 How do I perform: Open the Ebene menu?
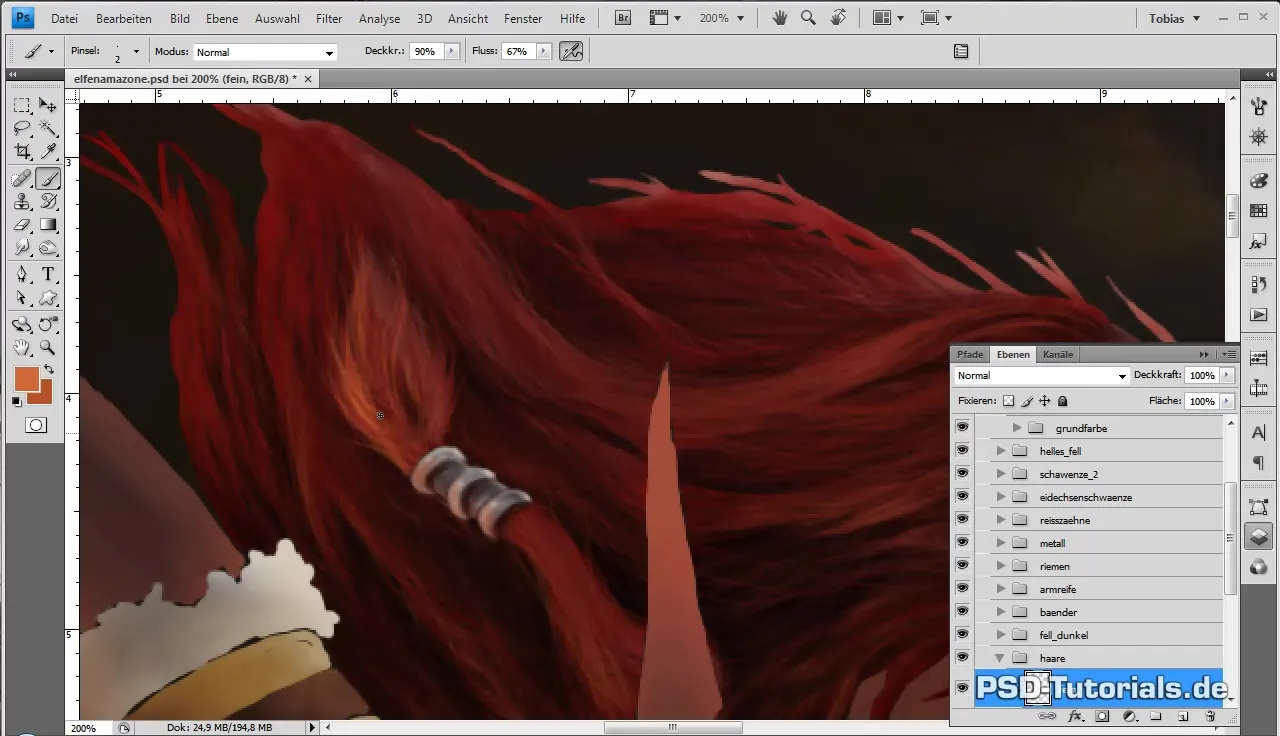(223, 18)
